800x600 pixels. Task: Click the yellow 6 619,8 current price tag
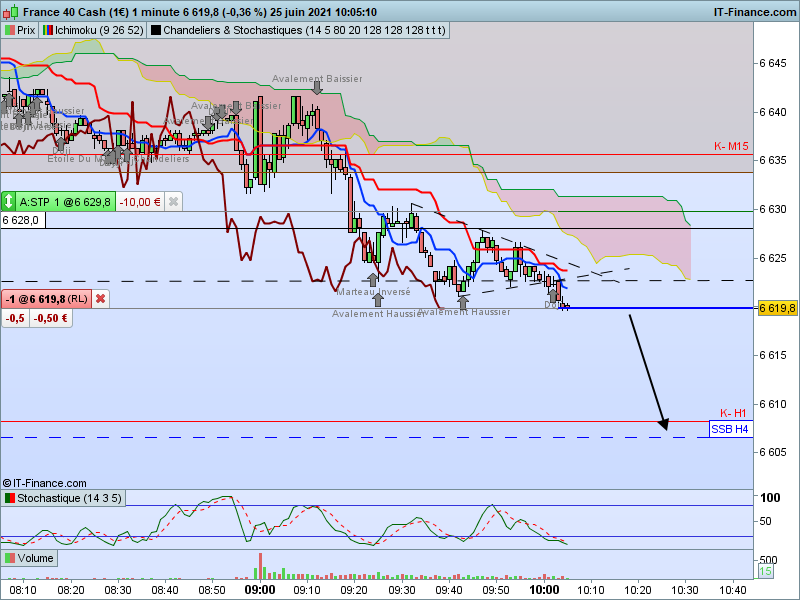pyautogui.click(x=778, y=308)
